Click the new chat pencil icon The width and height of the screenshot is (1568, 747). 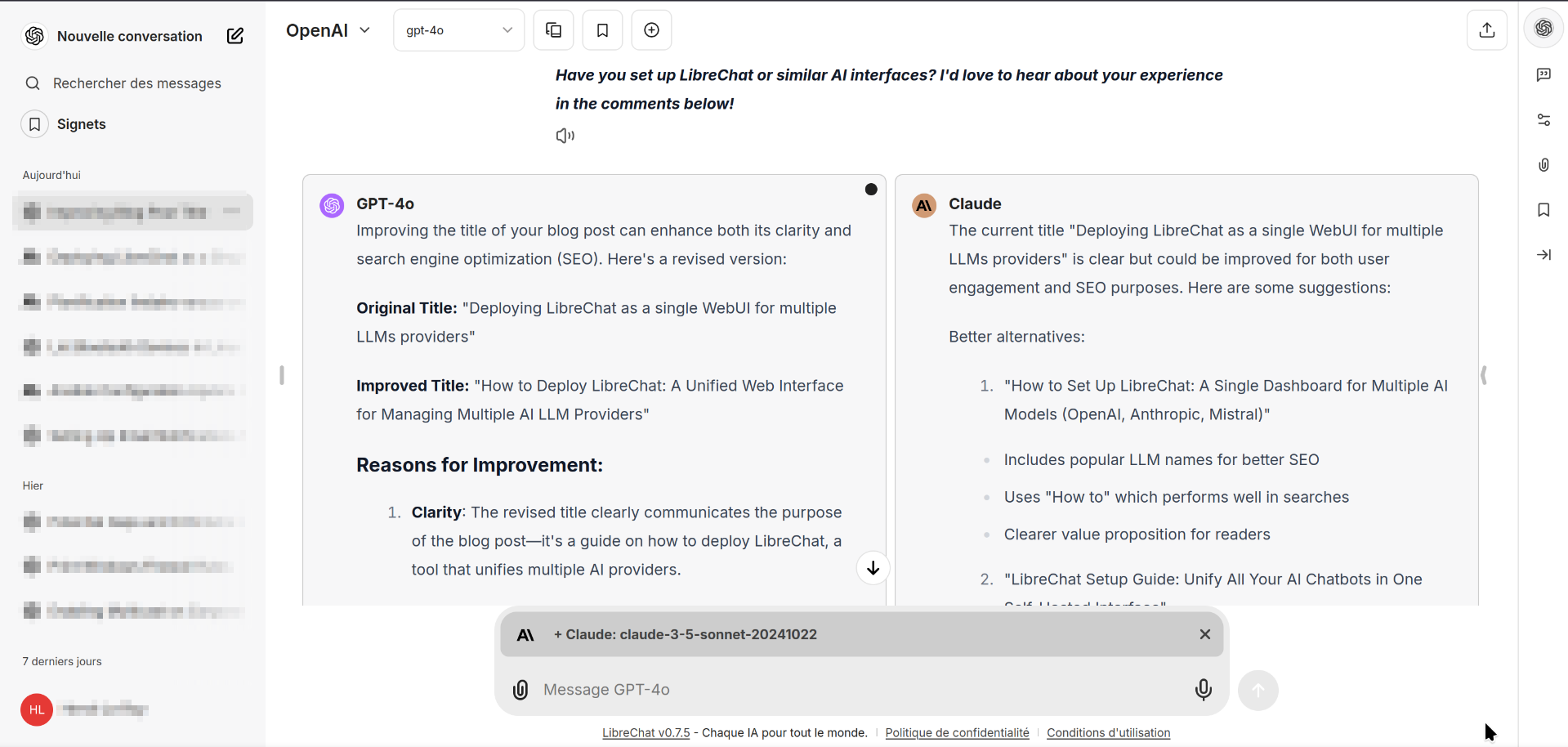click(x=235, y=36)
